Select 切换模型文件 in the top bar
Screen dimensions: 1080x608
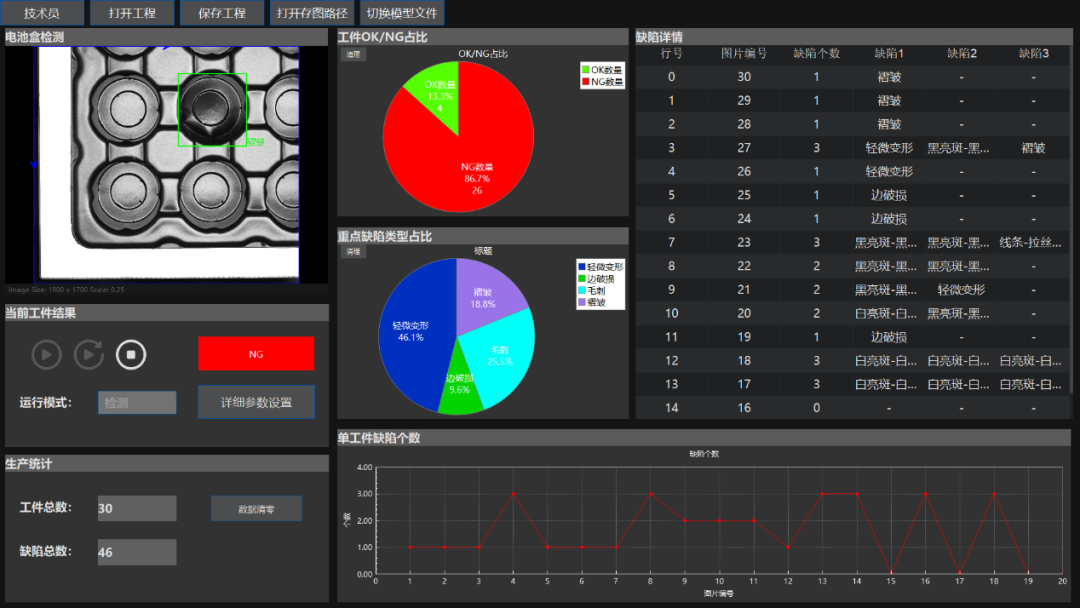point(401,13)
